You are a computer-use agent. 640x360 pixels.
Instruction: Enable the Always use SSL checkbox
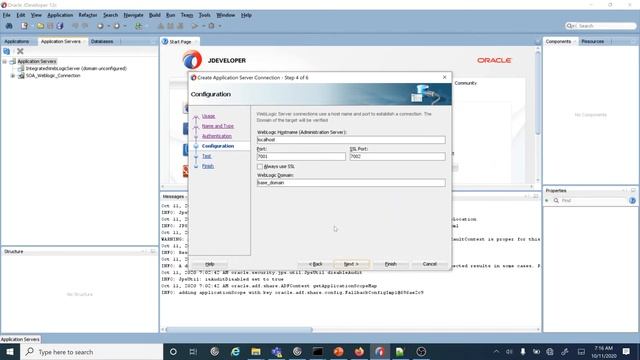click(x=260, y=167)
